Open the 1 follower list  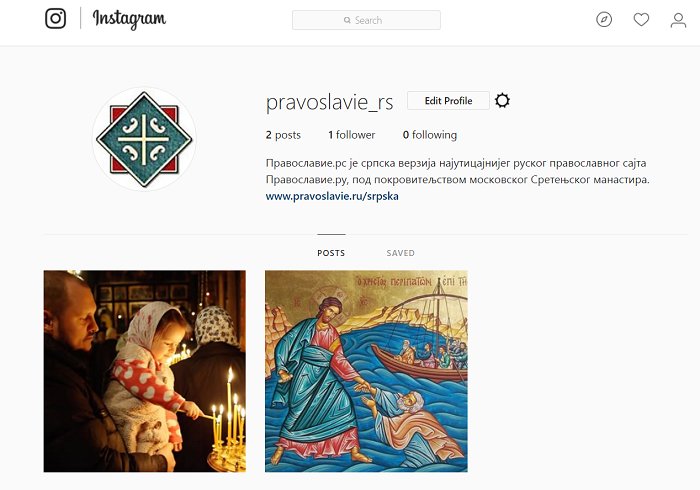[351, 135]
